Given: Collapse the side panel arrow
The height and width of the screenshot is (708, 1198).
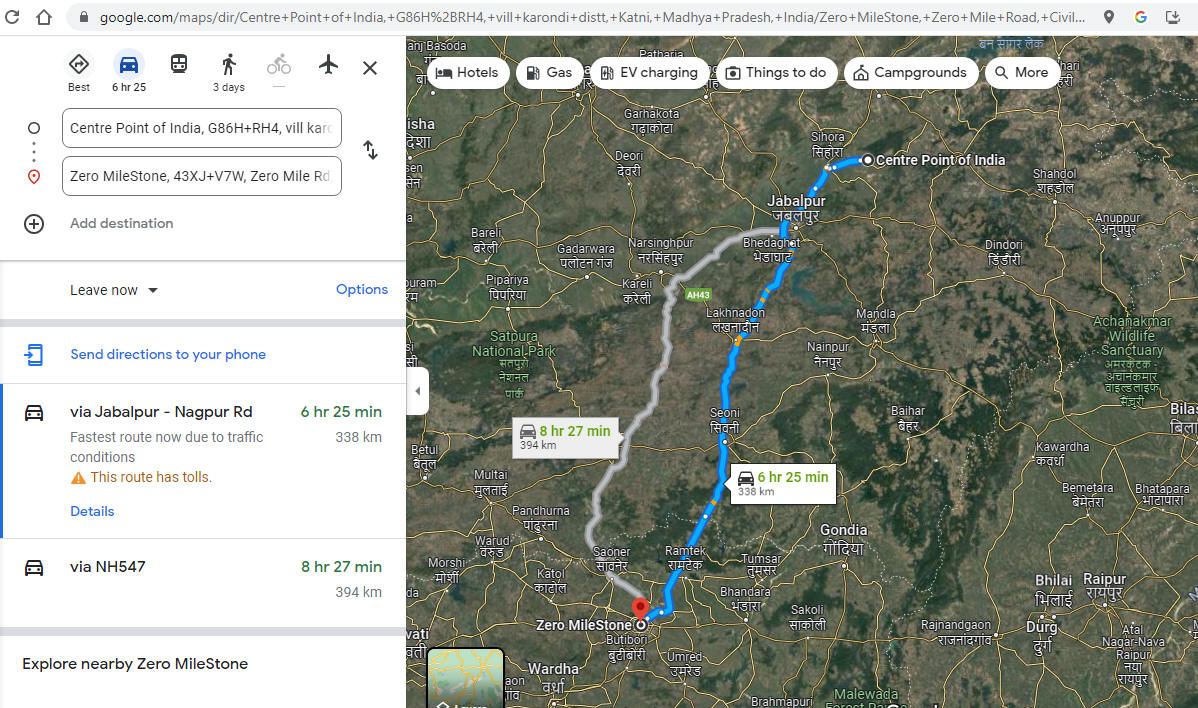Looking at the screenshot, I should [418, 391].
